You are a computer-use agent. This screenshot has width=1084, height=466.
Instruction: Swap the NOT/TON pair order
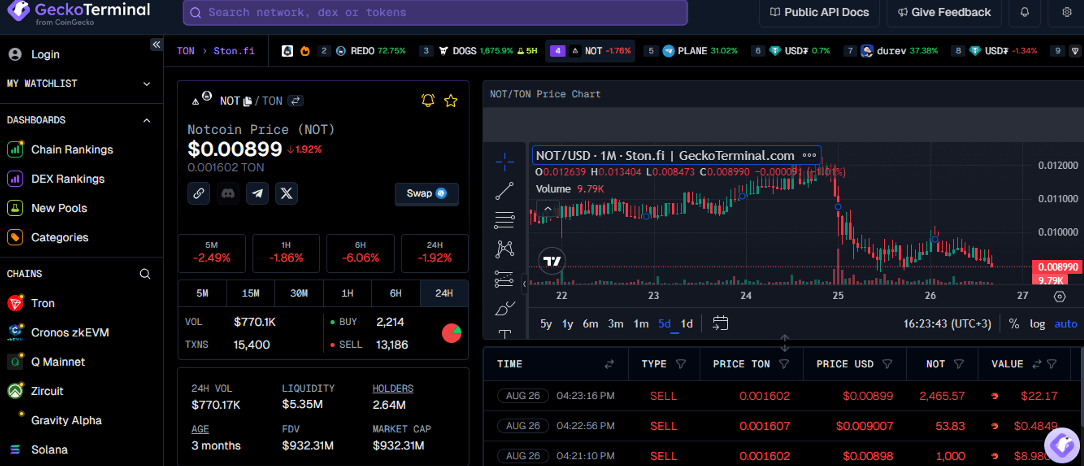(296, 101)
